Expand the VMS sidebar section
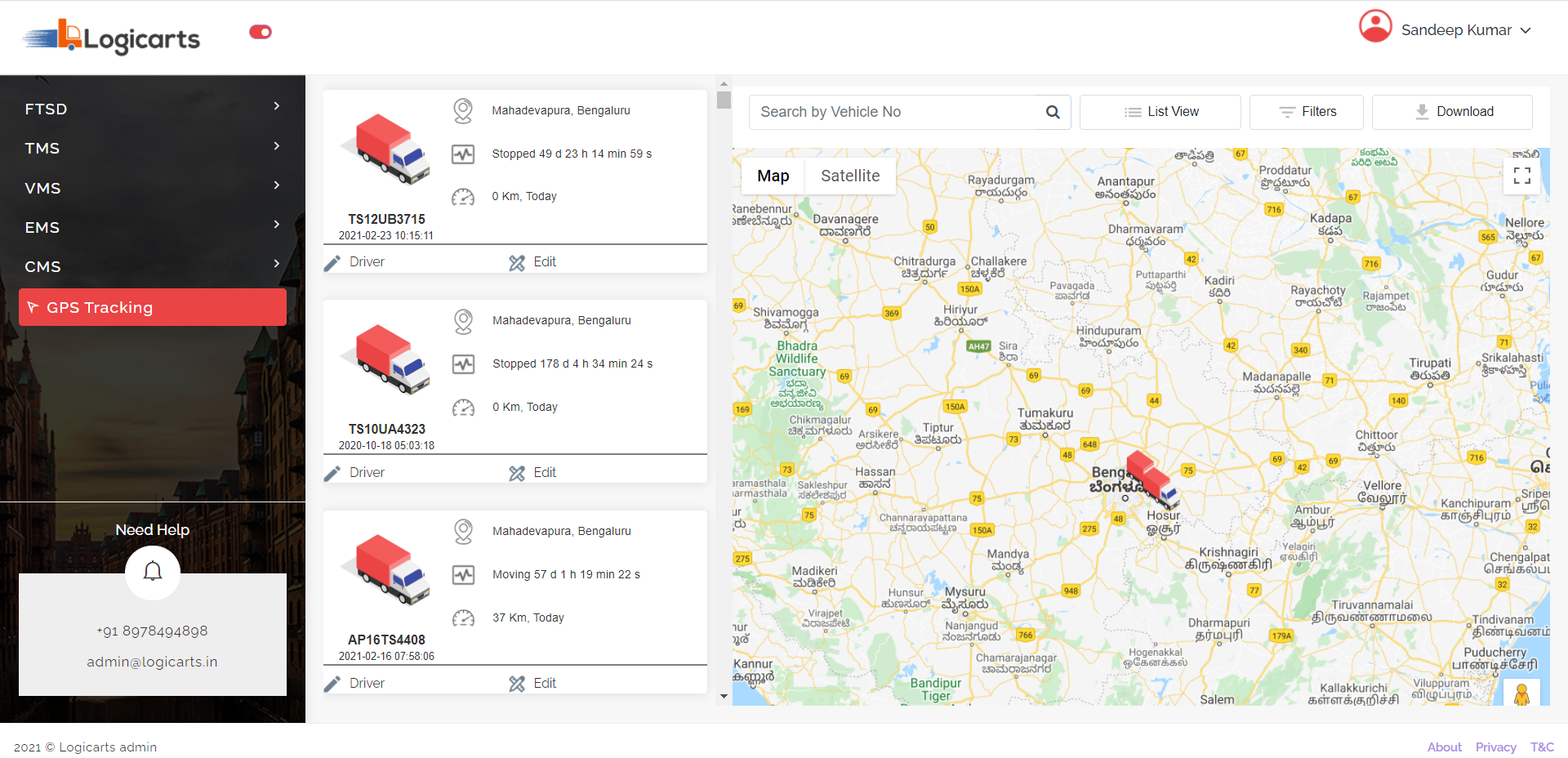The height and width of the screenshot is (758, 1568). pos(152,188)
